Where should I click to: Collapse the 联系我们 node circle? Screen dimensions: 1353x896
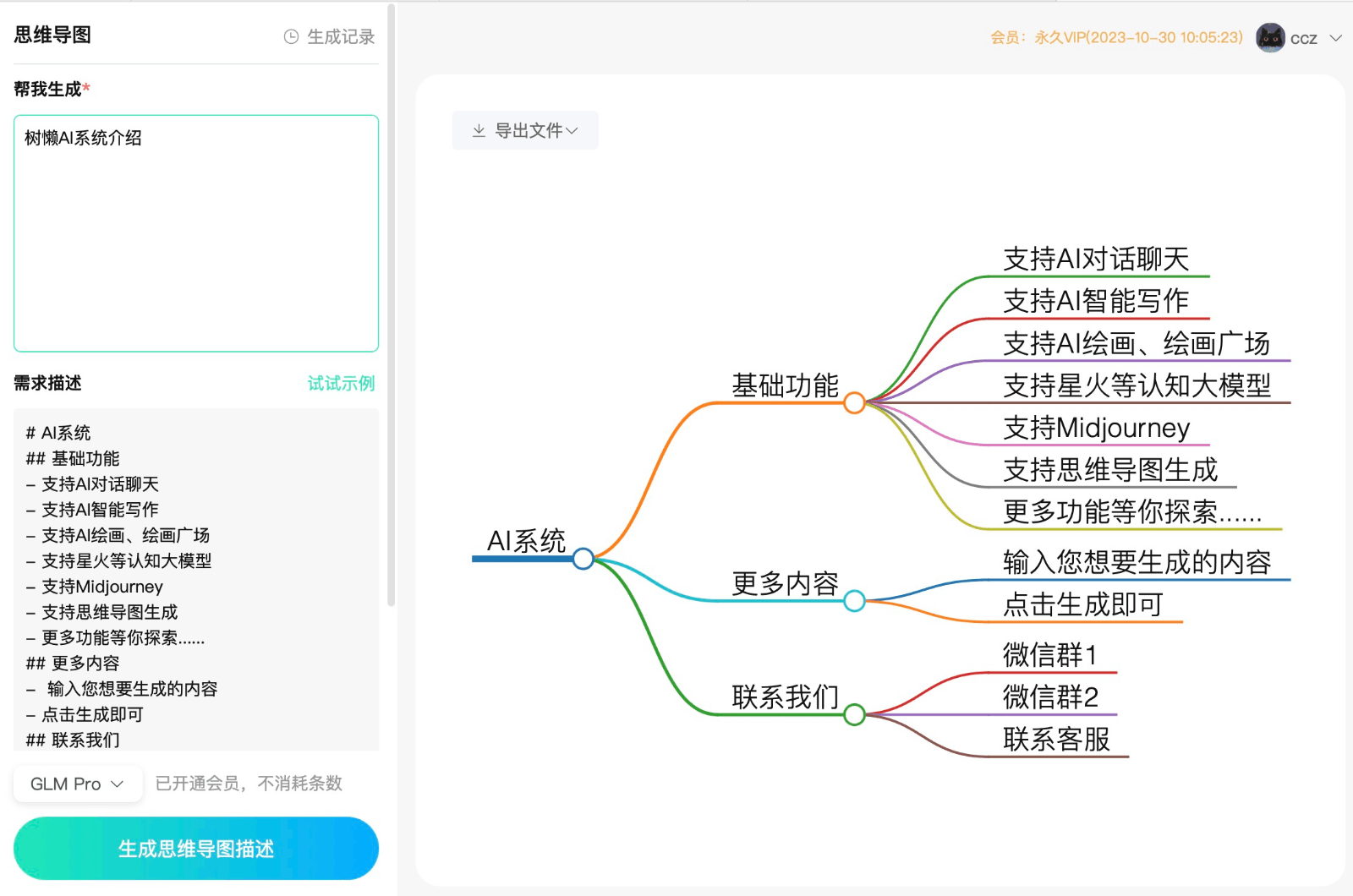(854, 715)
